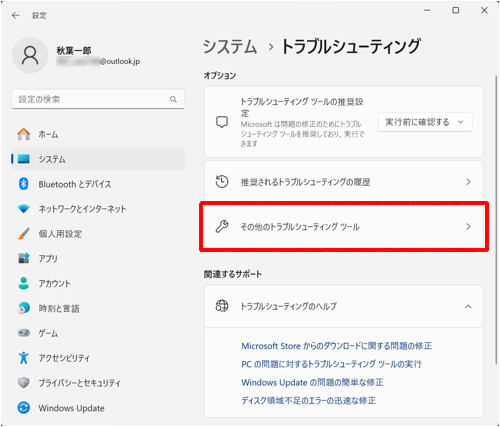Select Bluetooth とデバイス in sidebar

click(x=98, y=184)
